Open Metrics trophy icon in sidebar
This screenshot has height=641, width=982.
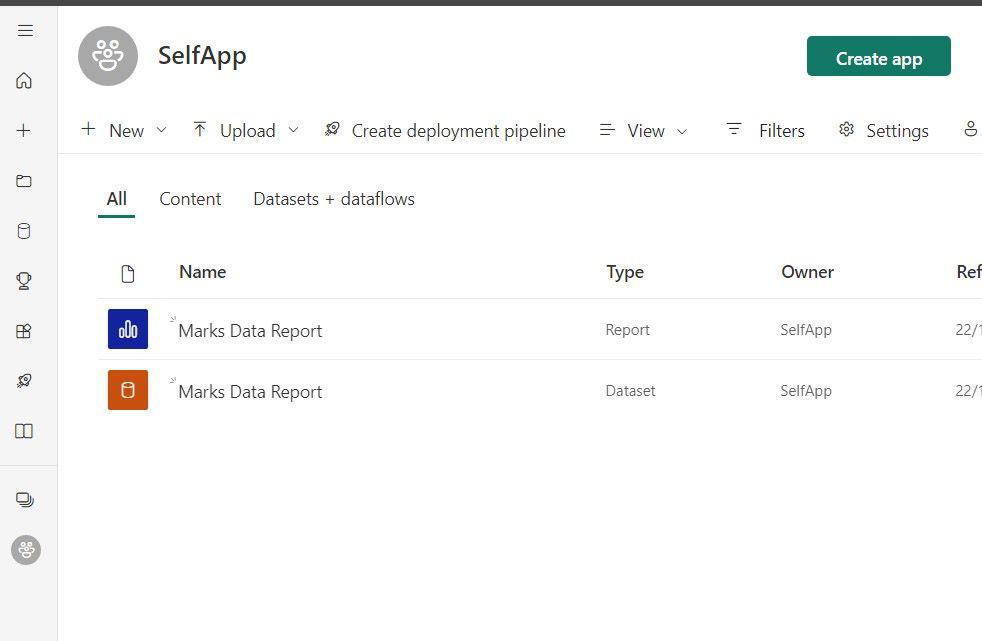pyautogui.click(x=25, y=281)
